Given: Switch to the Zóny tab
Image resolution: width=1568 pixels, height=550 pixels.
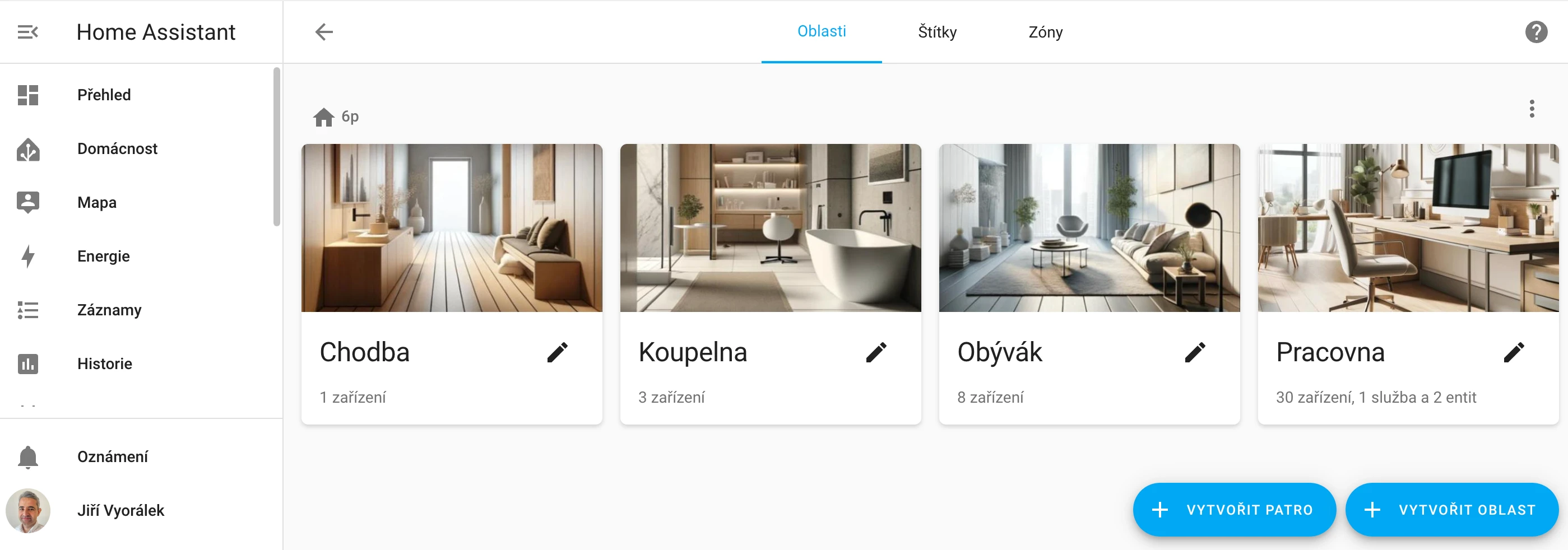Looking at the screenshot, I should pyautogui.click(x=1045, y=31).
